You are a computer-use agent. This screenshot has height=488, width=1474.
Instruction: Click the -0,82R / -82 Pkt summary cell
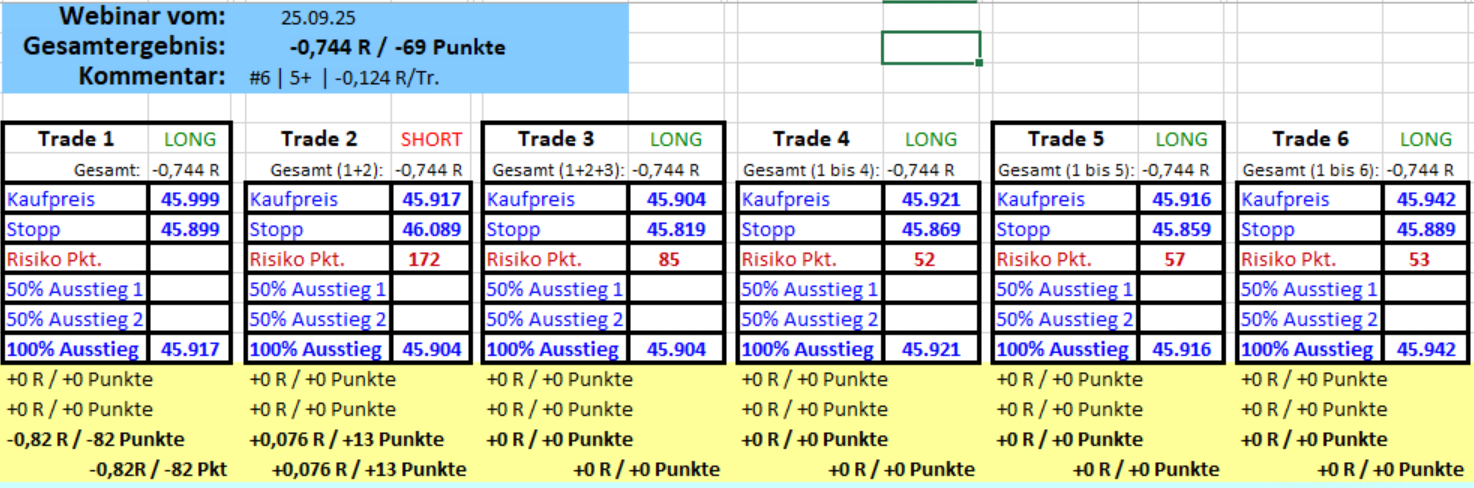pos(158,469)
